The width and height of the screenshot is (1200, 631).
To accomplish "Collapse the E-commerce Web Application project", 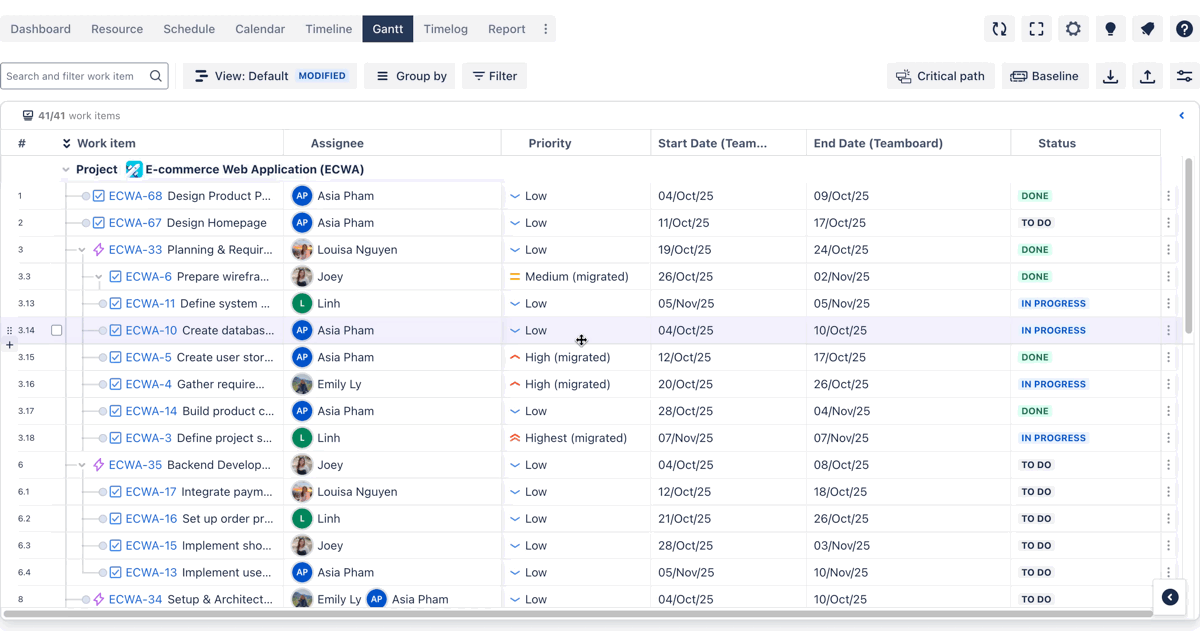I will click(66, 170).
